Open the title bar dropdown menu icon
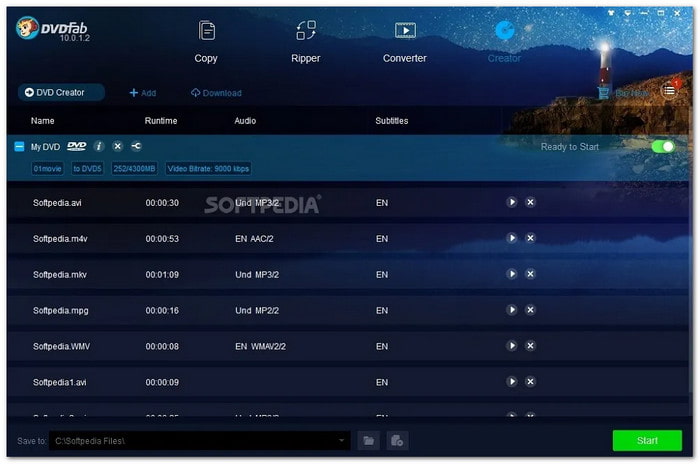The height and width of the screenshot is (464, 700). (x=628, y=13)
